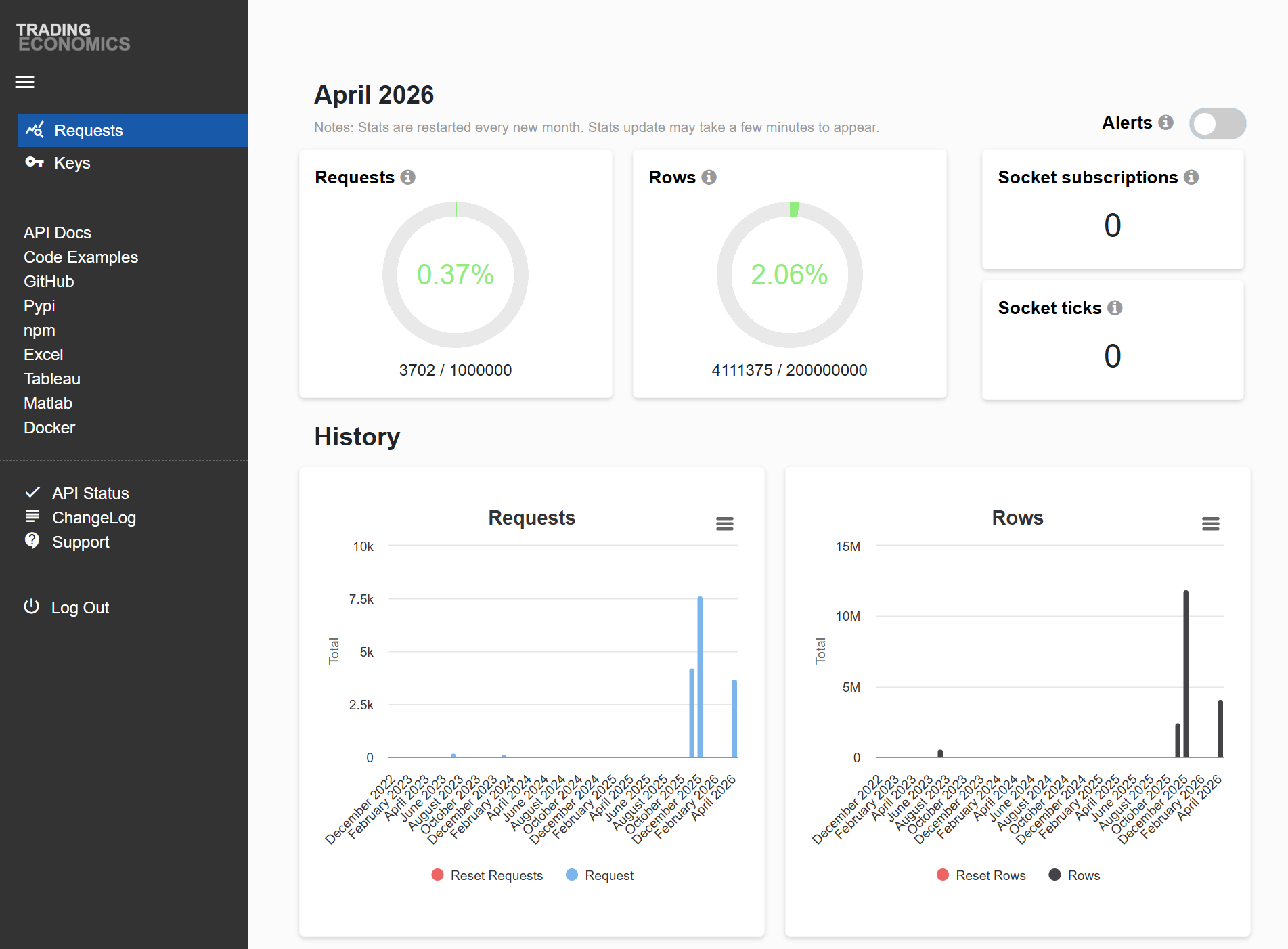The width and height of the screenshot is (1288, 949).
Task: Hide the Rows series via chart legend
Action: pos(1075,875)
